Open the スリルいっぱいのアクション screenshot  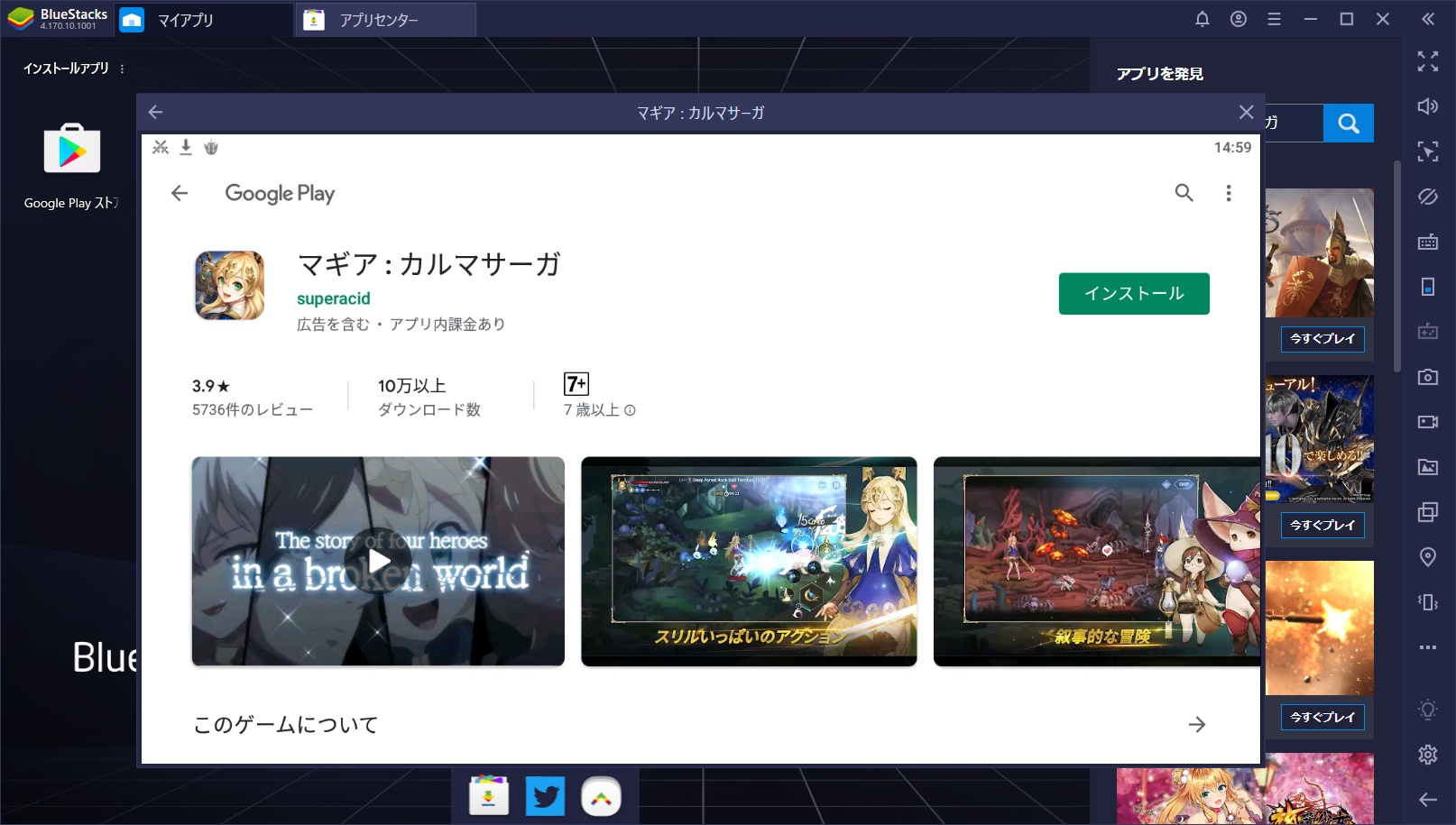click(749, 561)
